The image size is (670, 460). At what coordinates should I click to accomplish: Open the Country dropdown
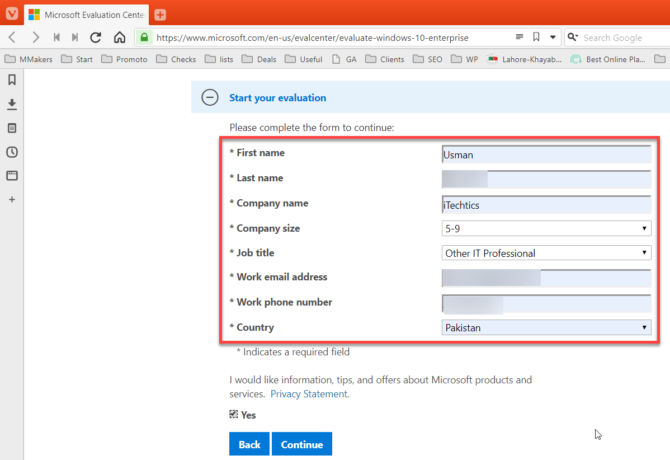546,328
